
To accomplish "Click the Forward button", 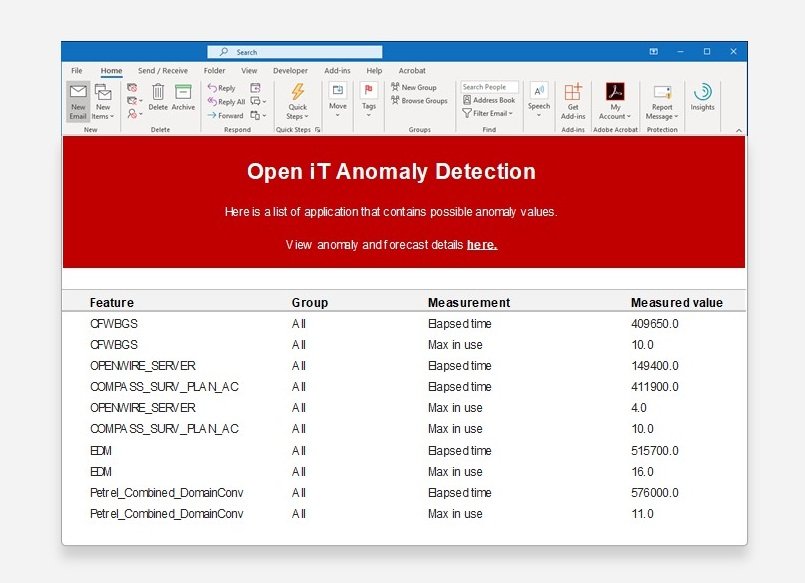I will [225, 115].
